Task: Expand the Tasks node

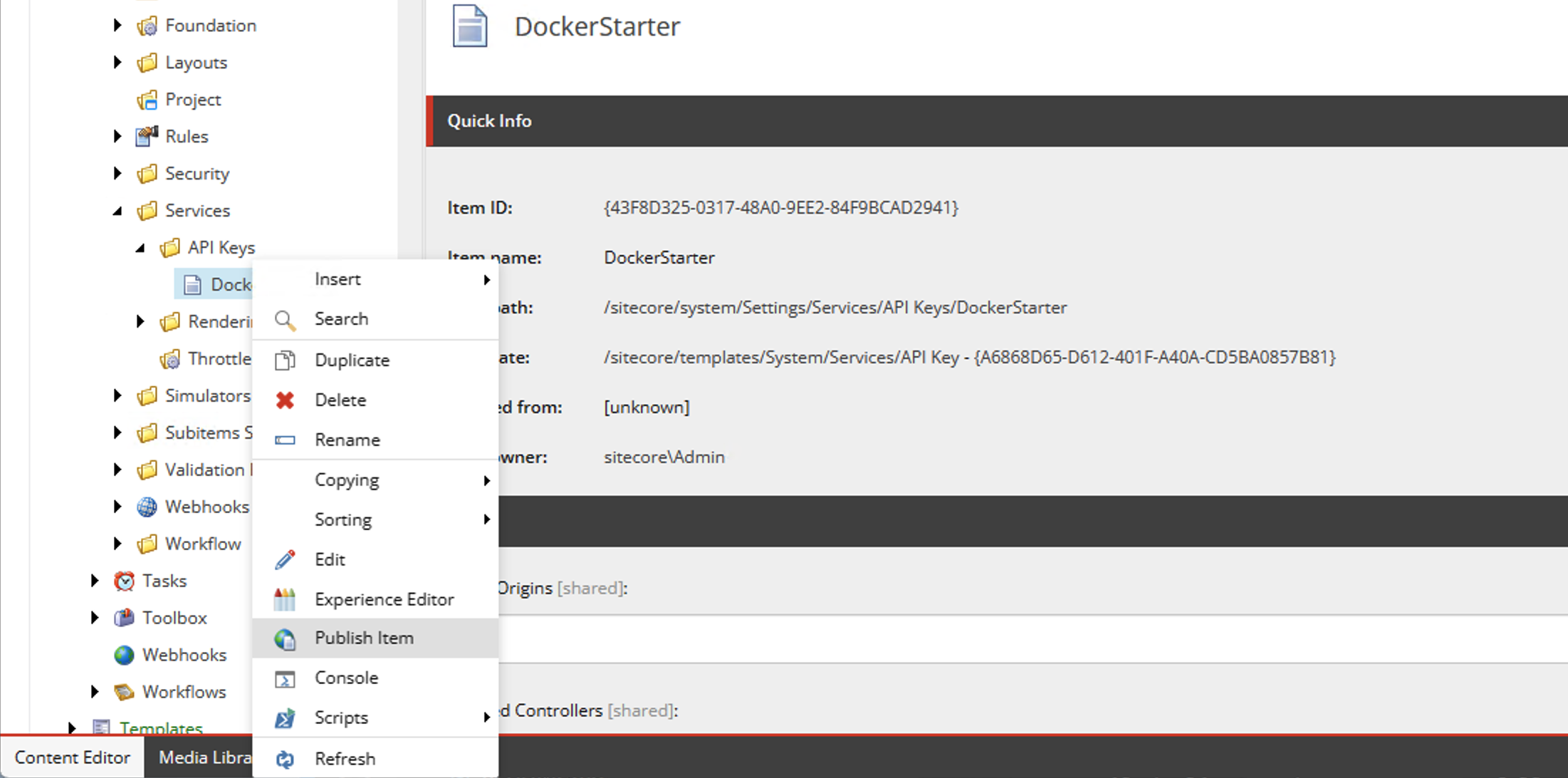Action: pos(95,581)
